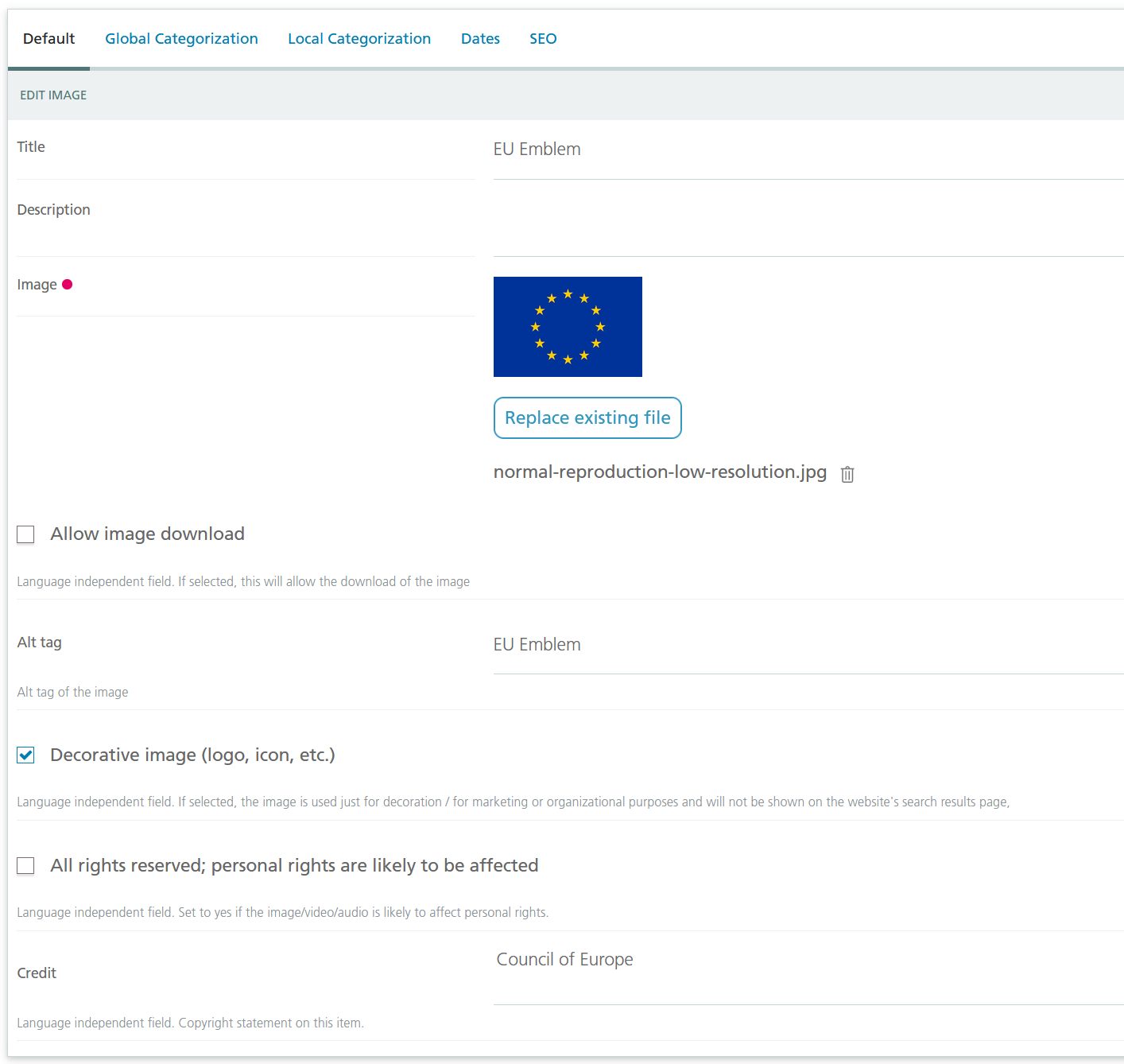
Task: Open the Dates tab
Action: click(480, 39)
